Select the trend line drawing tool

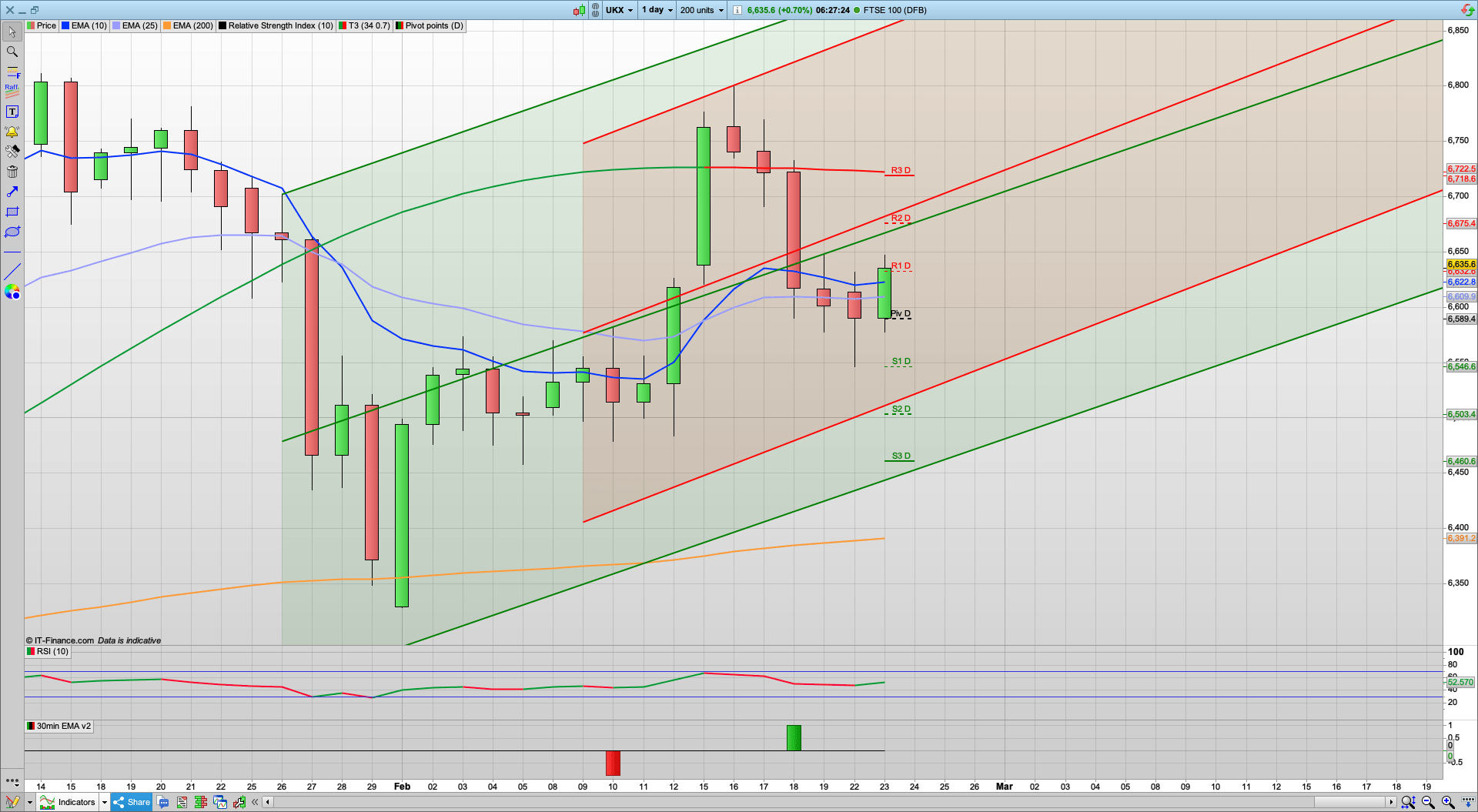coord(12,271)
